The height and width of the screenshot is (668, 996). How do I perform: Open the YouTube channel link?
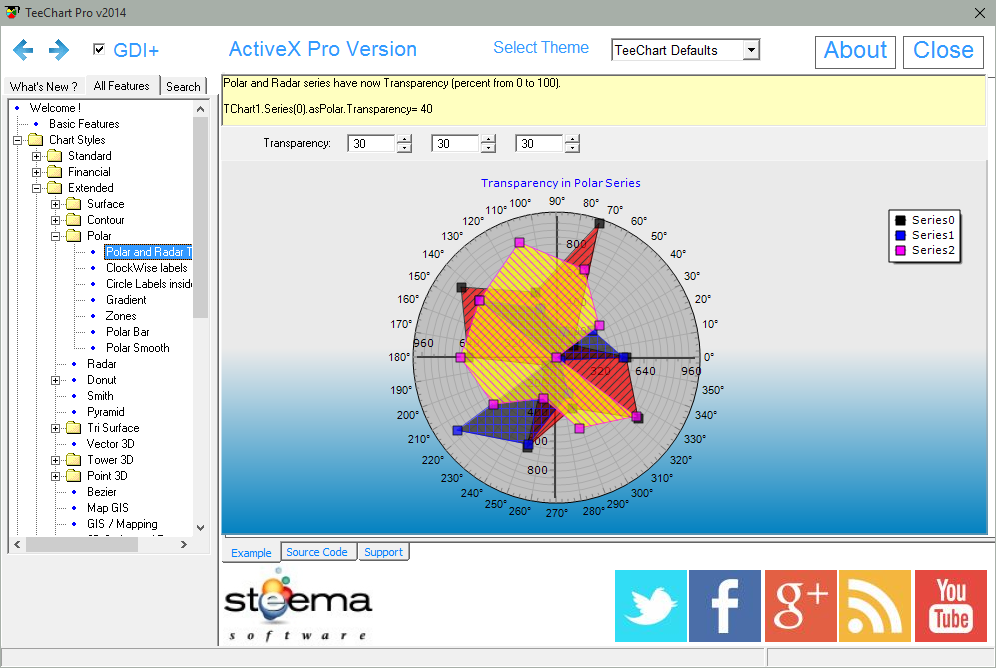[x=951, y=606]
